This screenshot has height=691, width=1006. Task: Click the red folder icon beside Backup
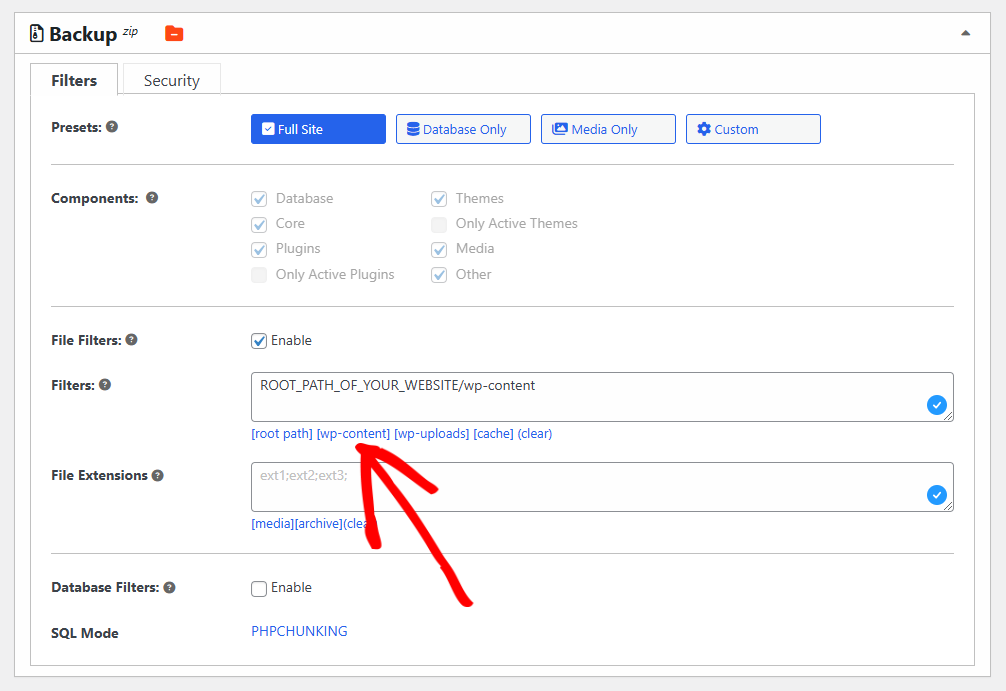(x=174, y=34)
